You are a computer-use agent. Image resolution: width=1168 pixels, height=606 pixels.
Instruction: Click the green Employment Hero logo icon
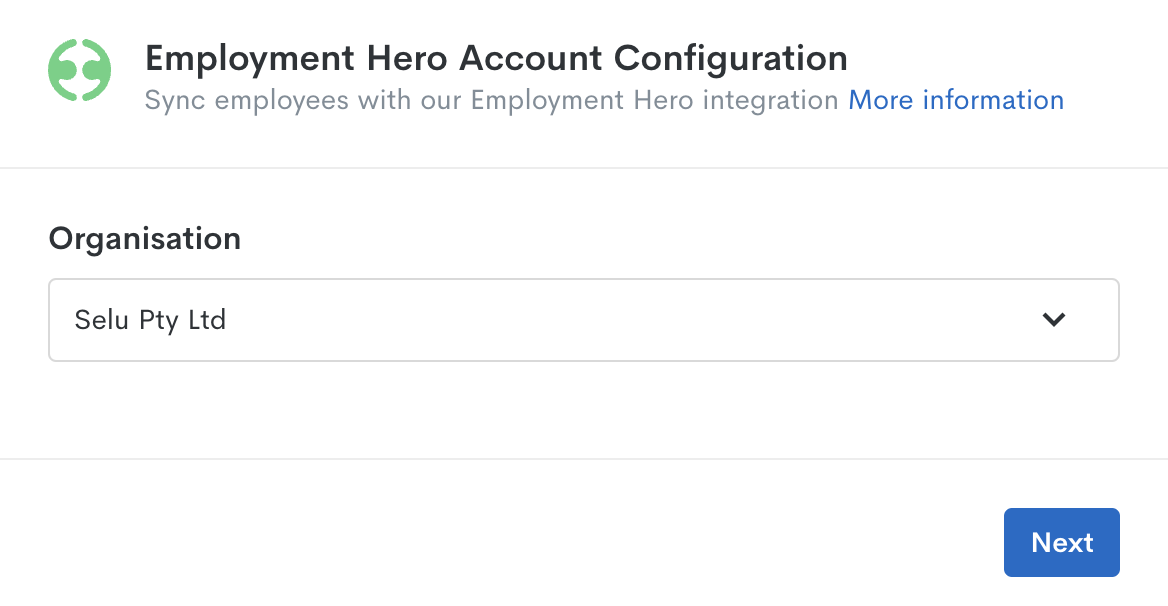tap(80, 70)
